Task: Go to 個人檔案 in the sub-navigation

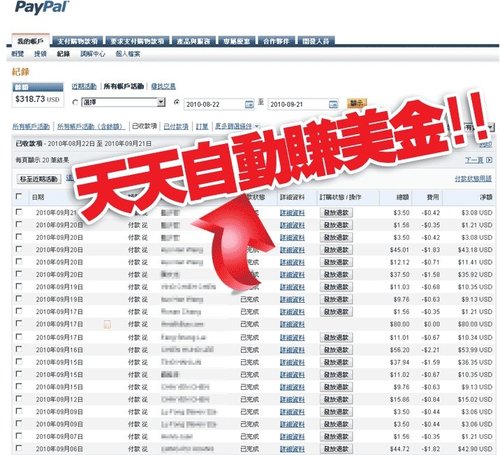Action: 128,54
